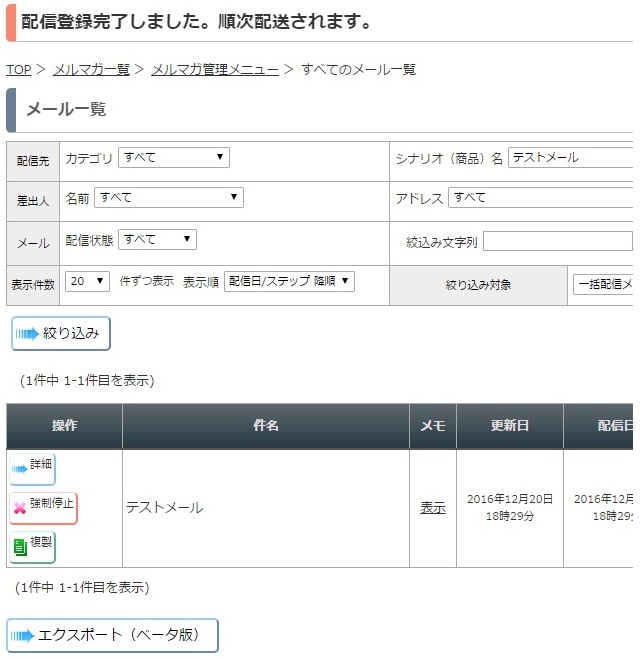Click the エクスポート (ベータ版) button

[x=112, y=635]
